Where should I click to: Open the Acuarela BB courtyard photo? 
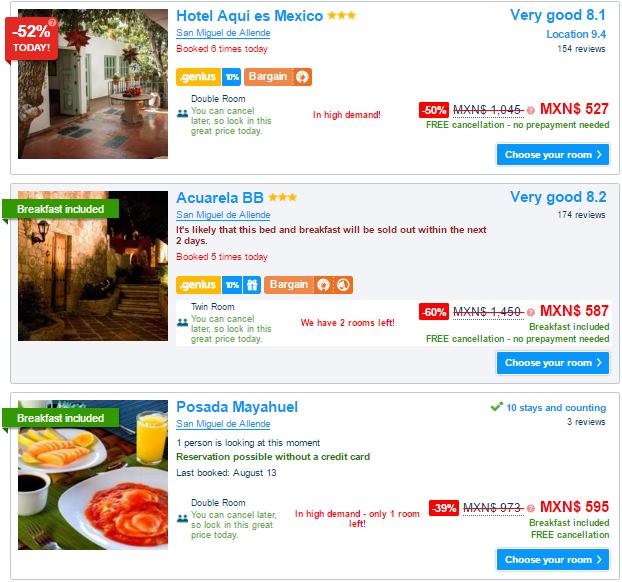click(93, 266)
